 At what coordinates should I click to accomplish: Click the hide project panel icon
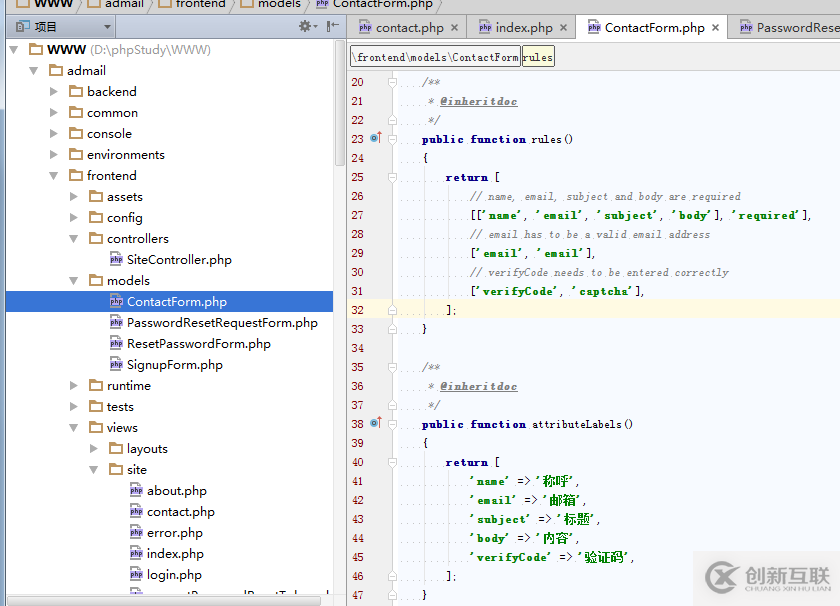[333, 27]
